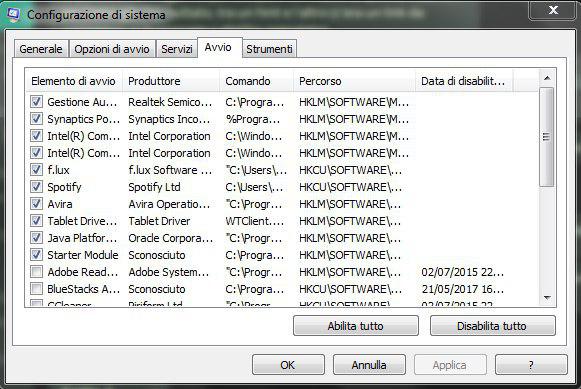Image resolution: width=581 pixels, height=389 pixels.
Task: Click the scroll up arrow of the list
Action: click(547, 78)
